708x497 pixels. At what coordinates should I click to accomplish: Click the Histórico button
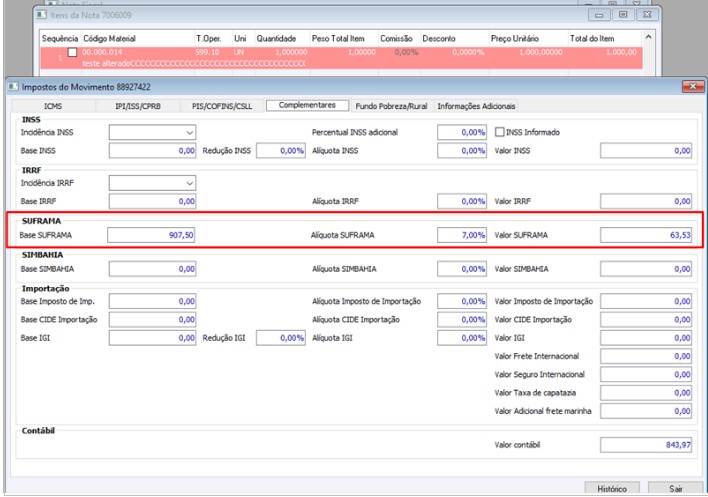tap(610, 488)
